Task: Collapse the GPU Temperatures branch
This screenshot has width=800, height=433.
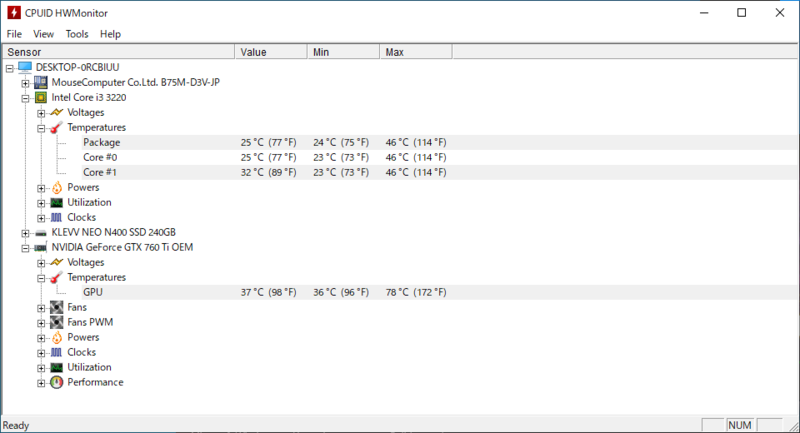Action: coord(41,278)
